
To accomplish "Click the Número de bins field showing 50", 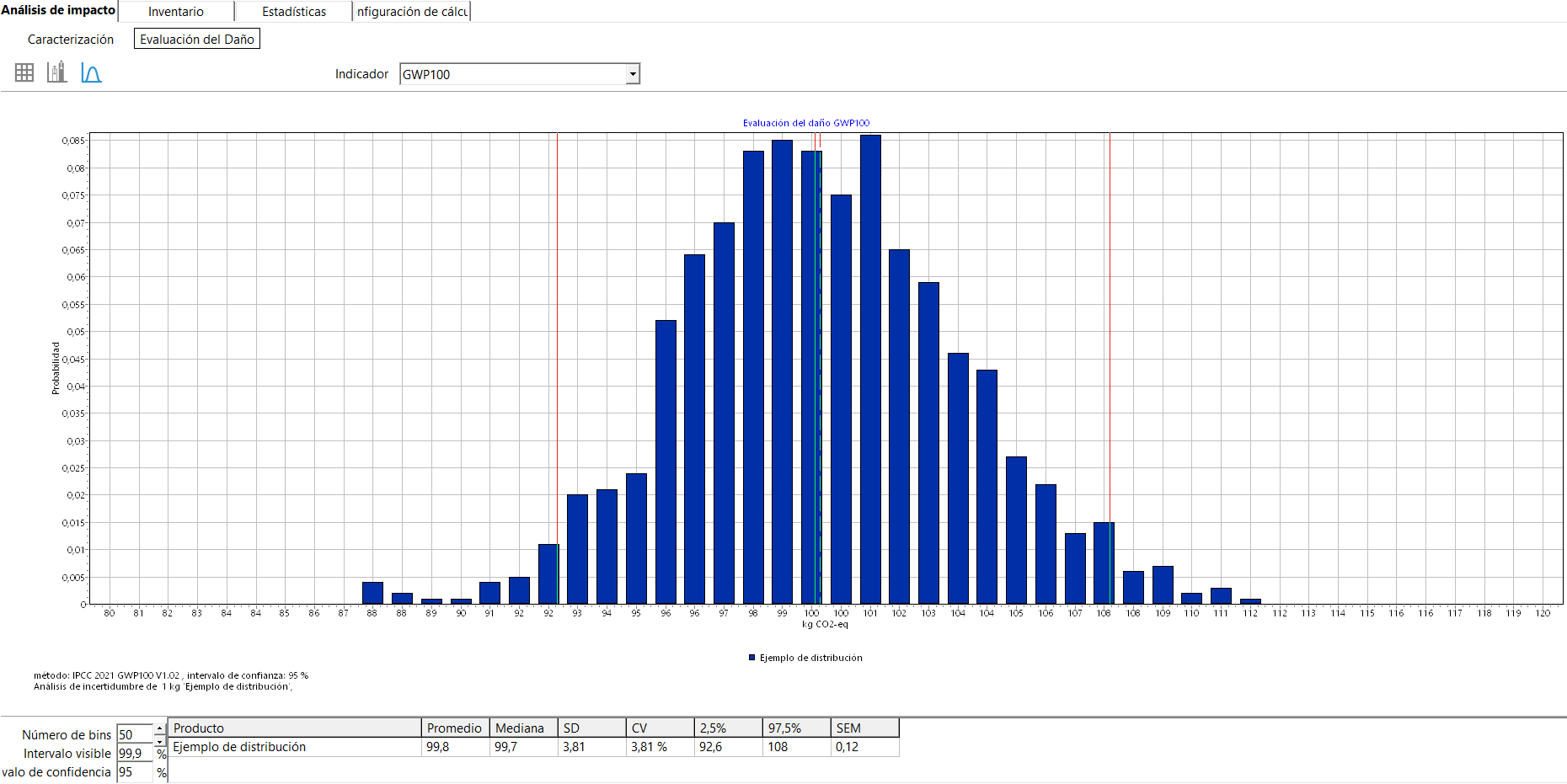I will pos(135,734).
